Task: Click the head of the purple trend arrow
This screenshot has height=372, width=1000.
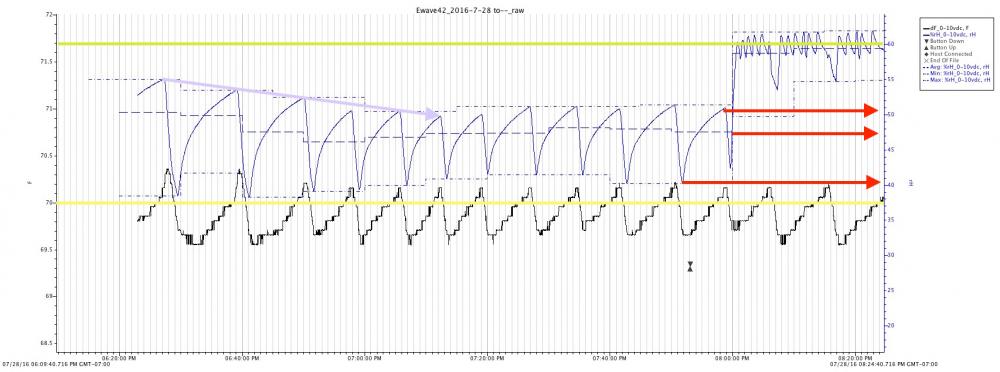Action: 434,115
